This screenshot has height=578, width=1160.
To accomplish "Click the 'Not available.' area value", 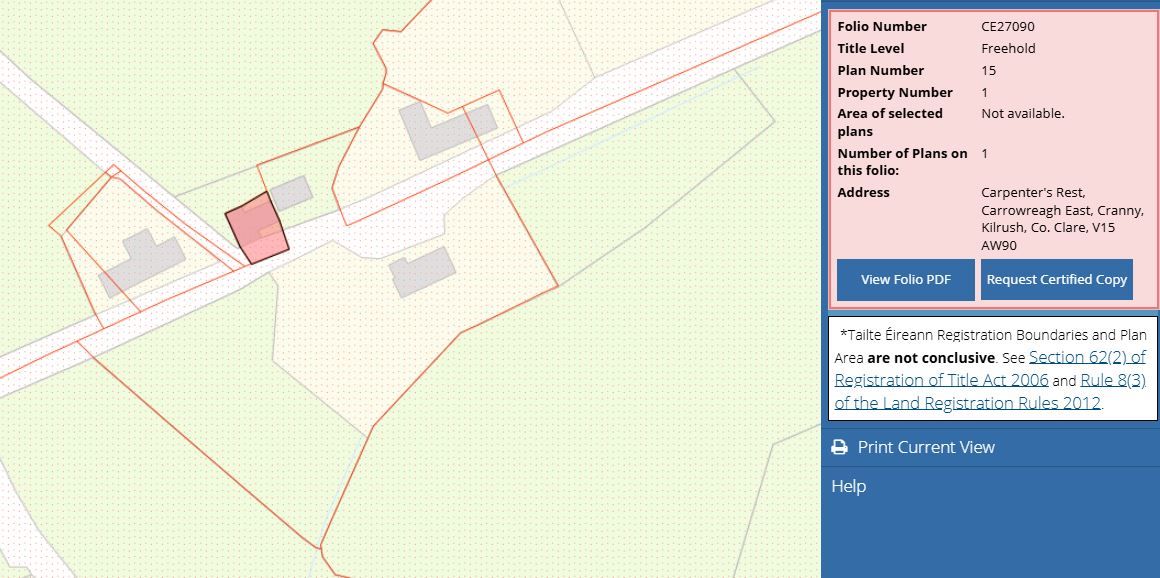I will 1023,114.
